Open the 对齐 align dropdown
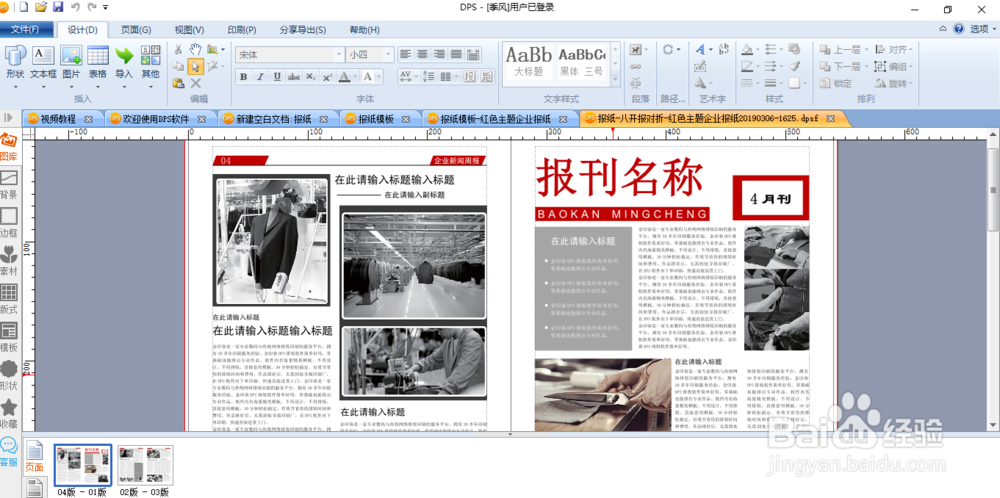 [911, 50]
